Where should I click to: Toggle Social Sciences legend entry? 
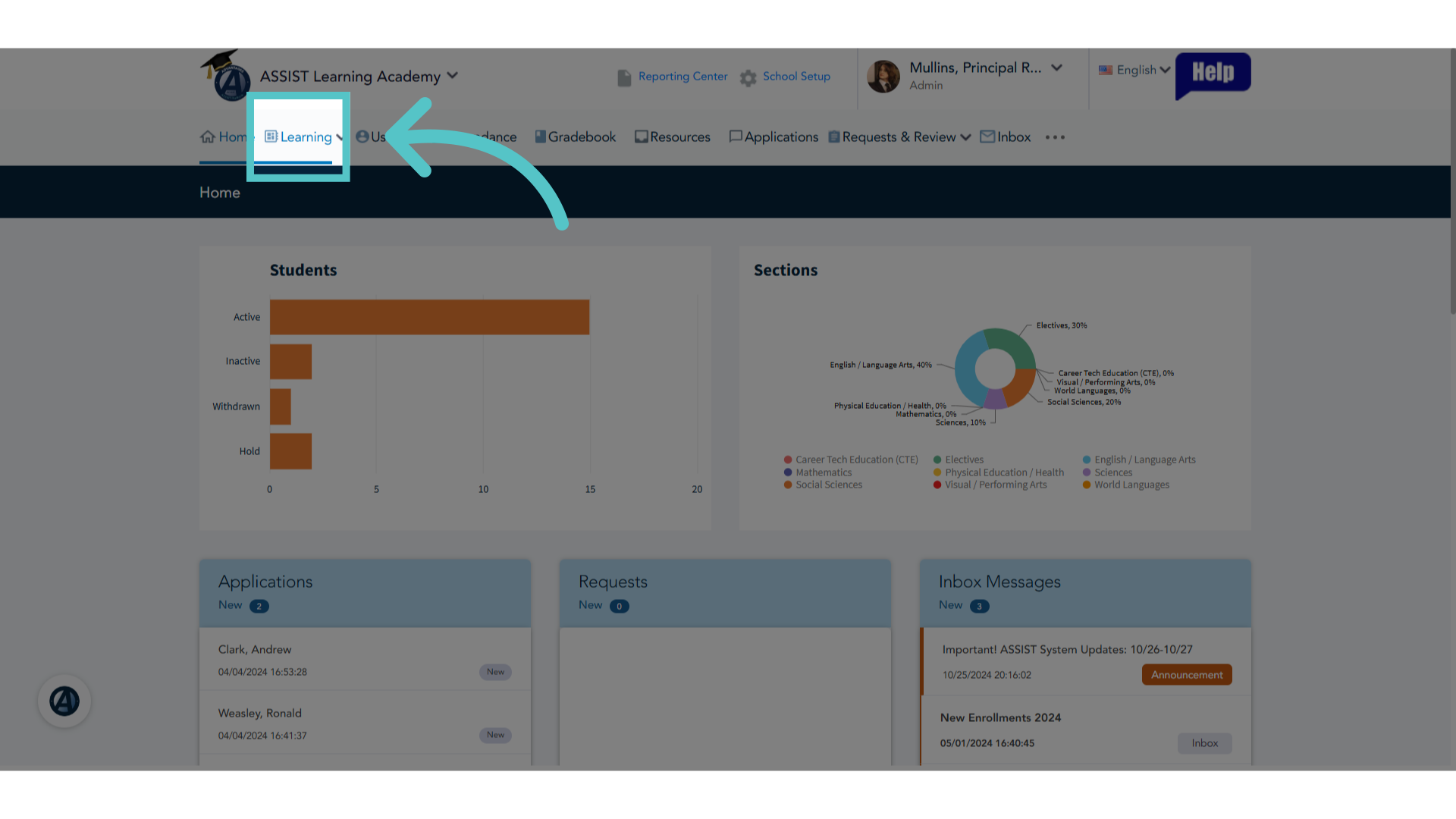(824, 485)
